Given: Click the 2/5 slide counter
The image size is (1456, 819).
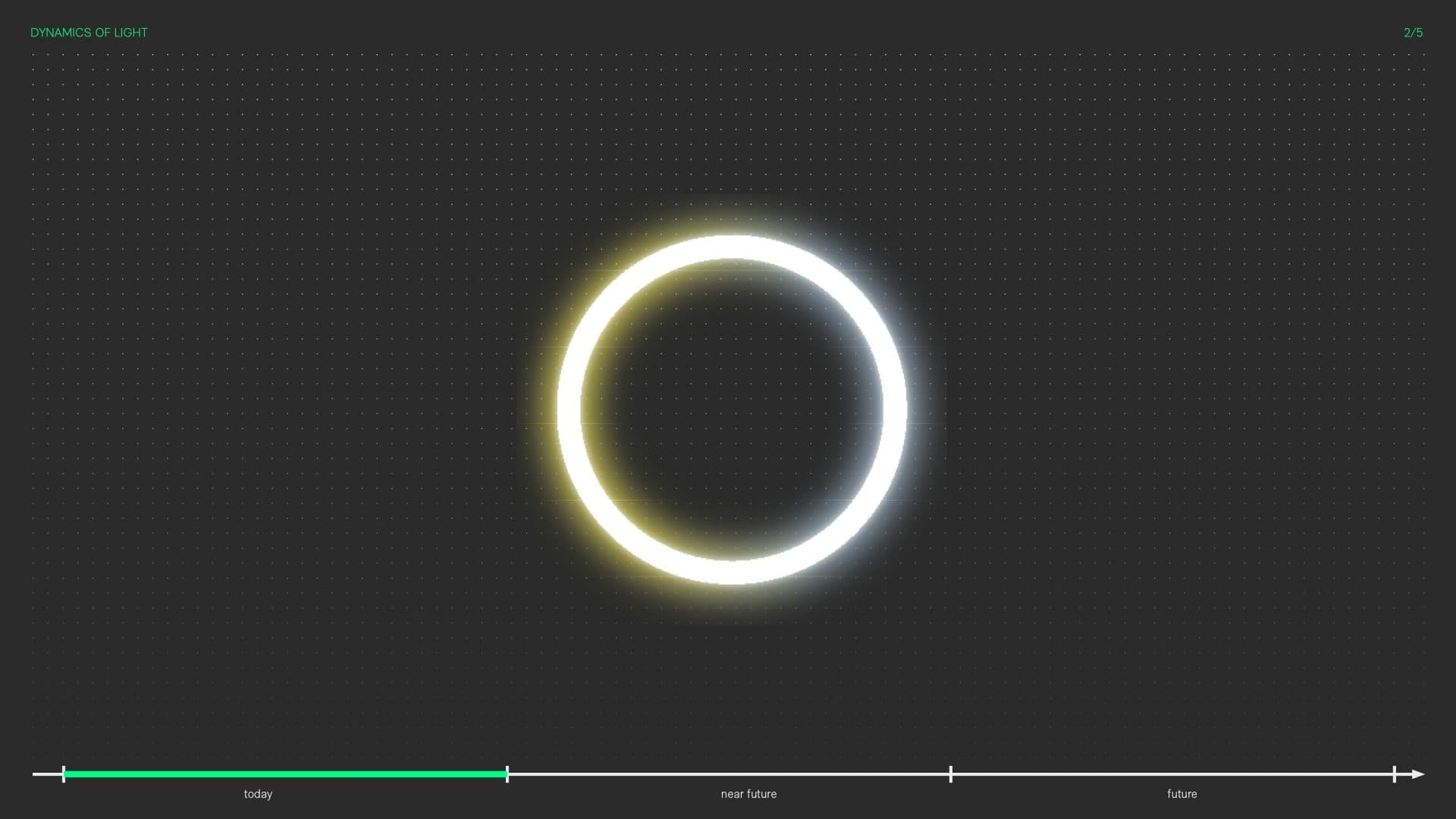Looking at the screenshot, I should [1413, 33].
